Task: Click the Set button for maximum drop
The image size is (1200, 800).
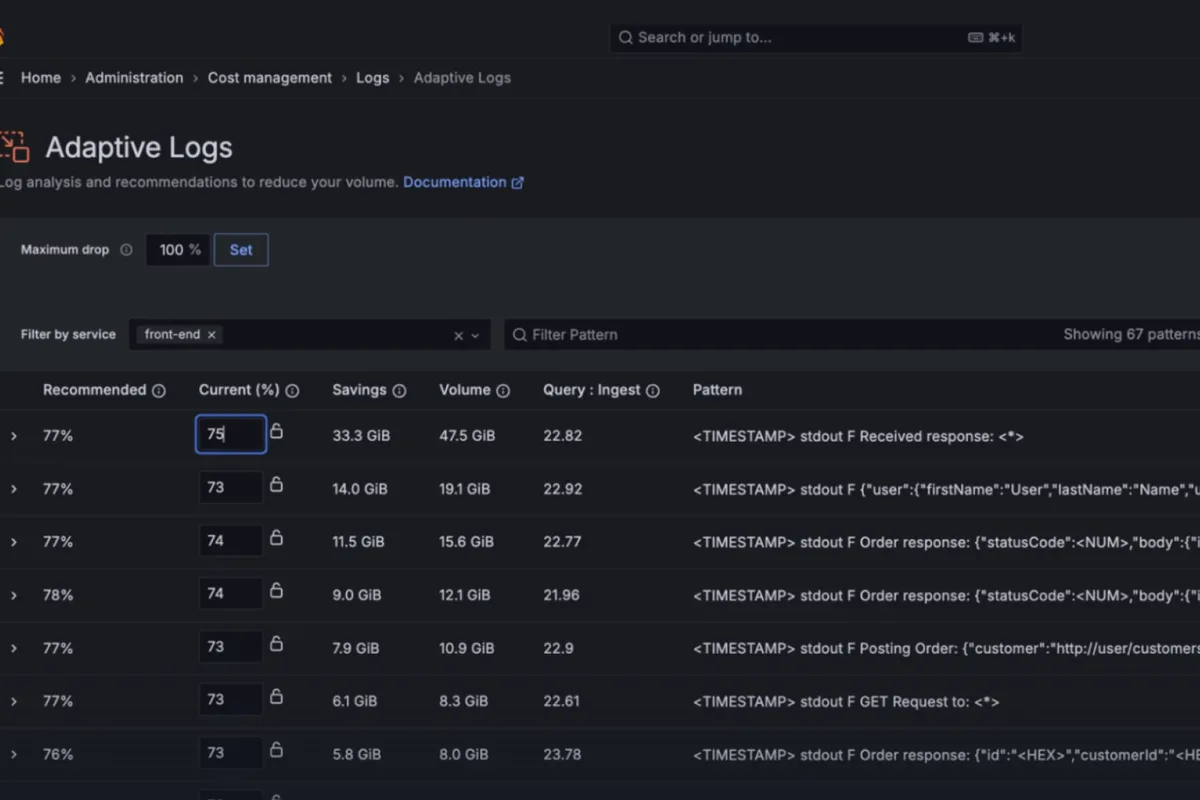Action: [x=241, y=250]
